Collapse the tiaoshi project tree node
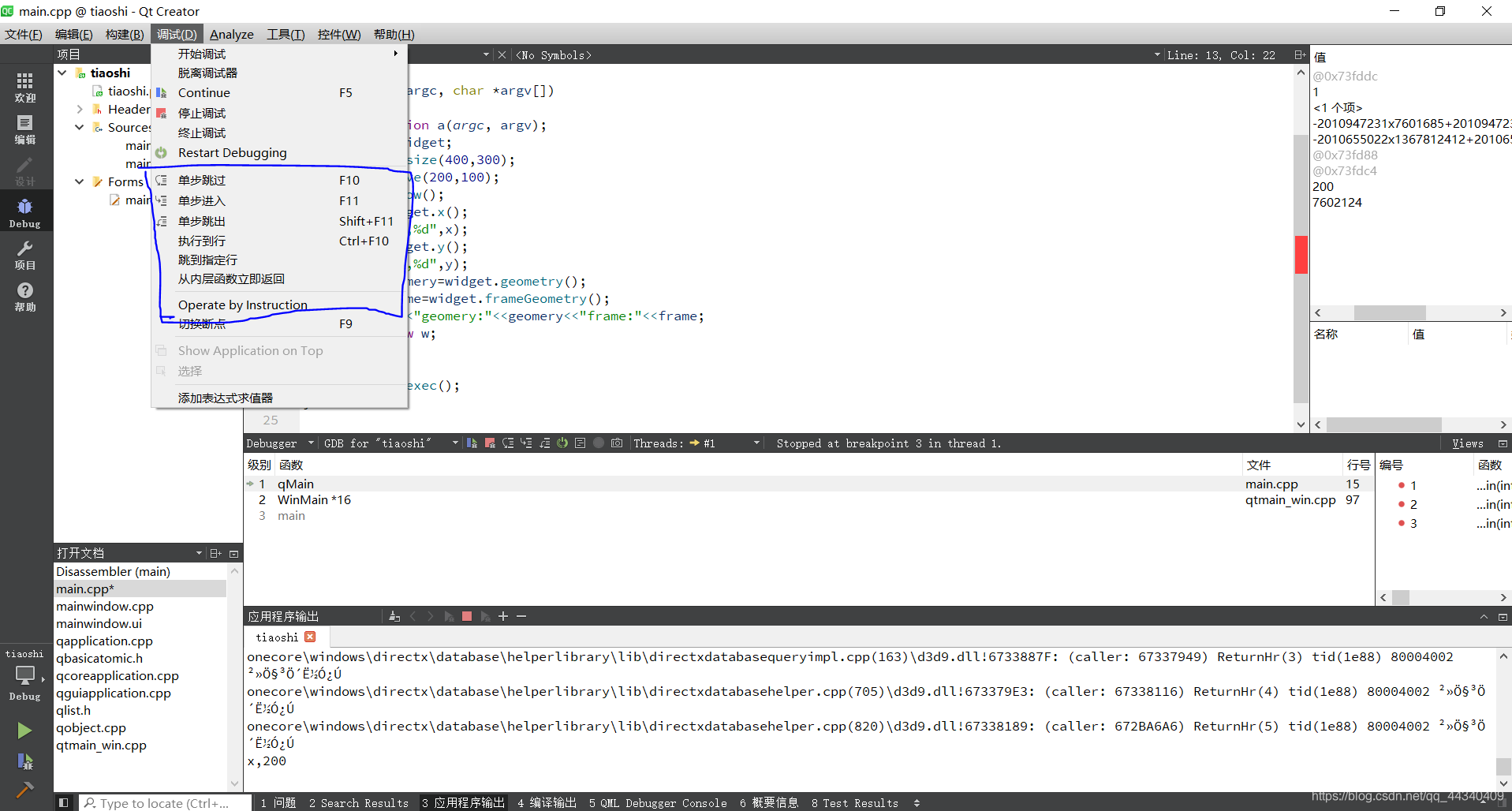The width and height of the screenshot is (1512, 811). click(x=62, y=73)
